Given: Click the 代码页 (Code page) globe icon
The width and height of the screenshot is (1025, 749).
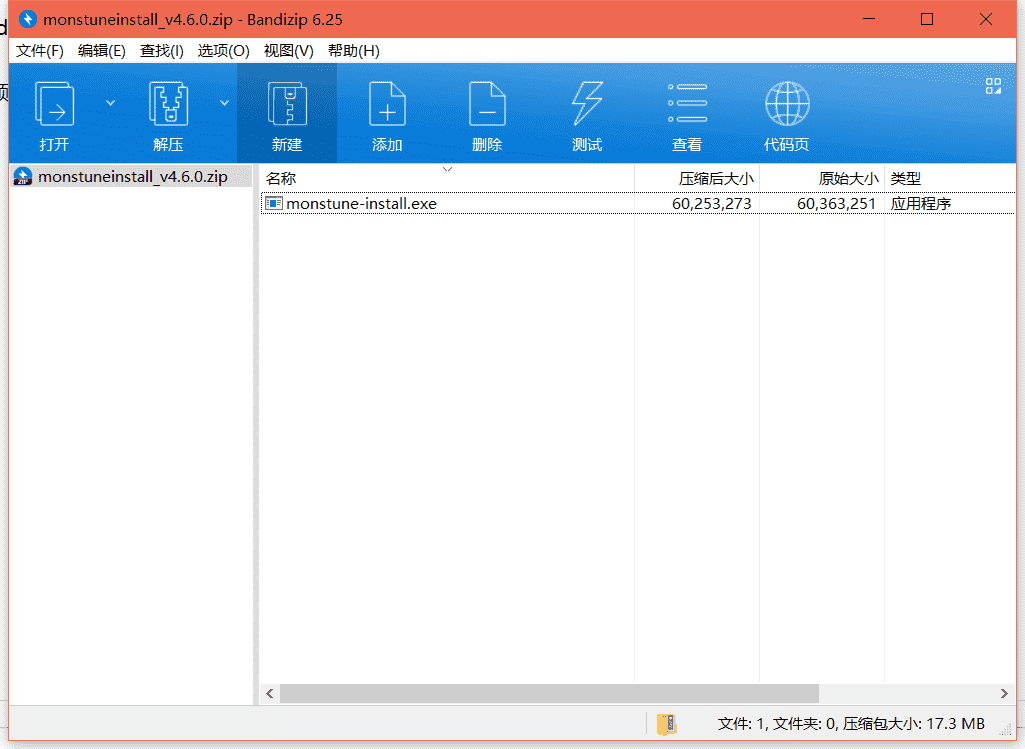Looking at the screenshot, I should [x=787, y=103].
